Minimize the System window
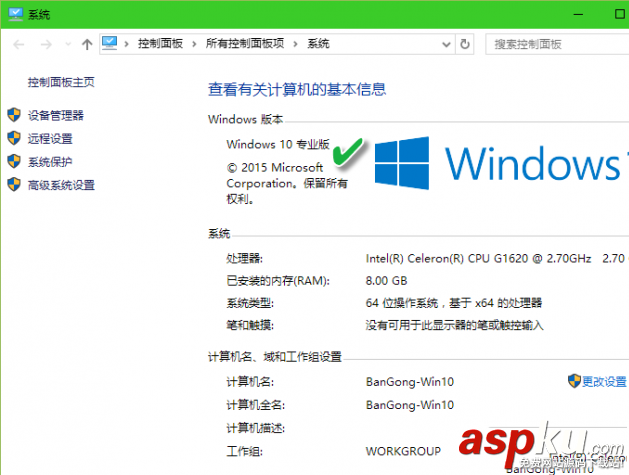This screenshot has height=475, width=629. (578, 14)
